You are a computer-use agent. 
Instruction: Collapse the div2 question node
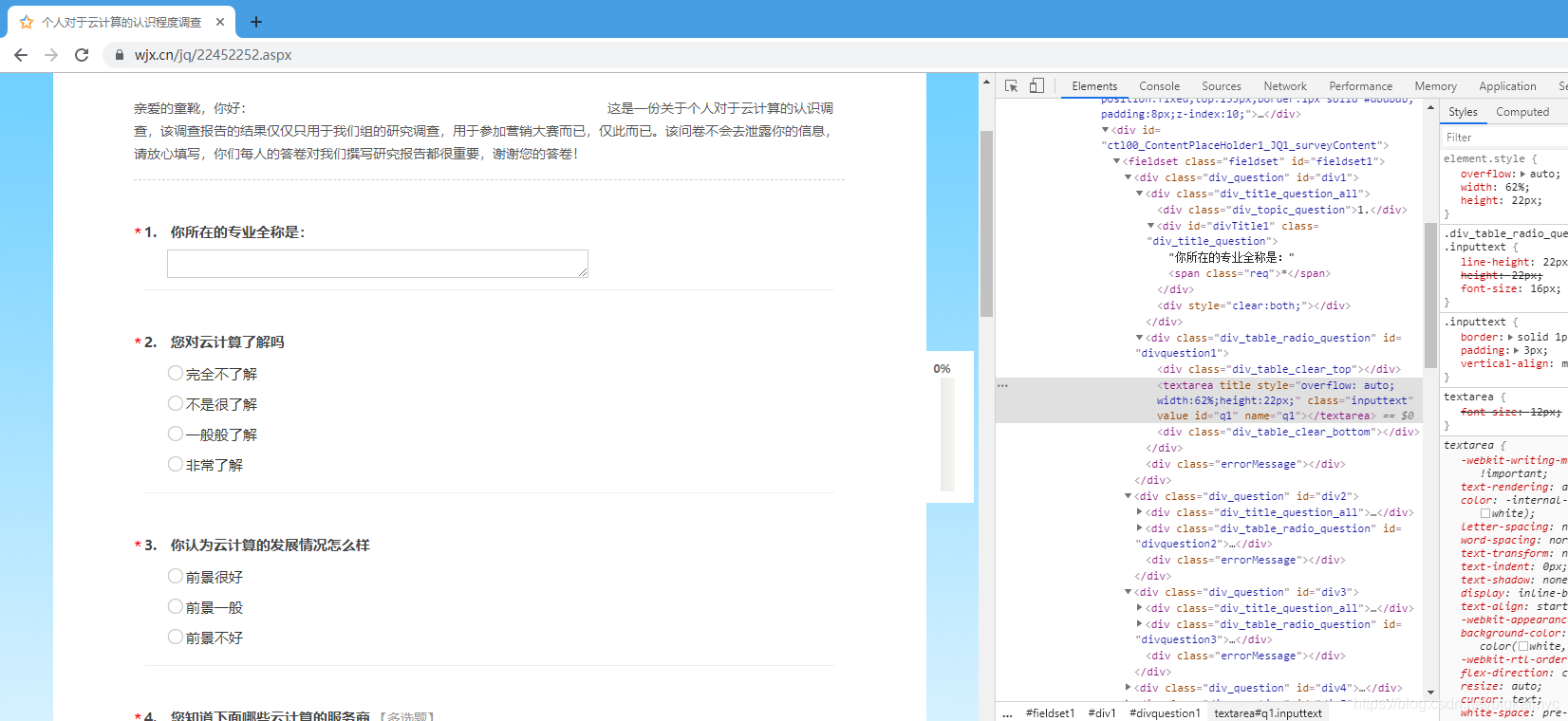click(x=1128, y=496)
